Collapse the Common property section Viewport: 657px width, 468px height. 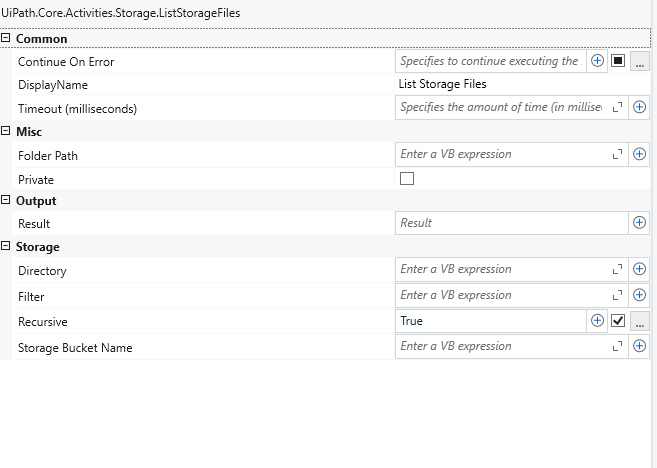point(7,39)
